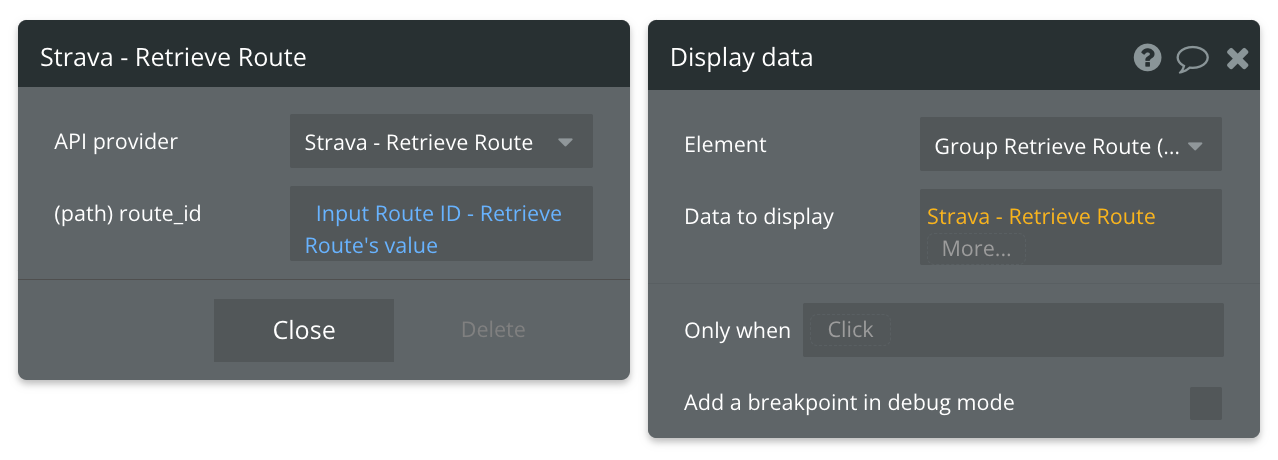Click the orange Strava - Retrieve Route expression
This screenshot has width=1278, height=460.
[1041, 217]
